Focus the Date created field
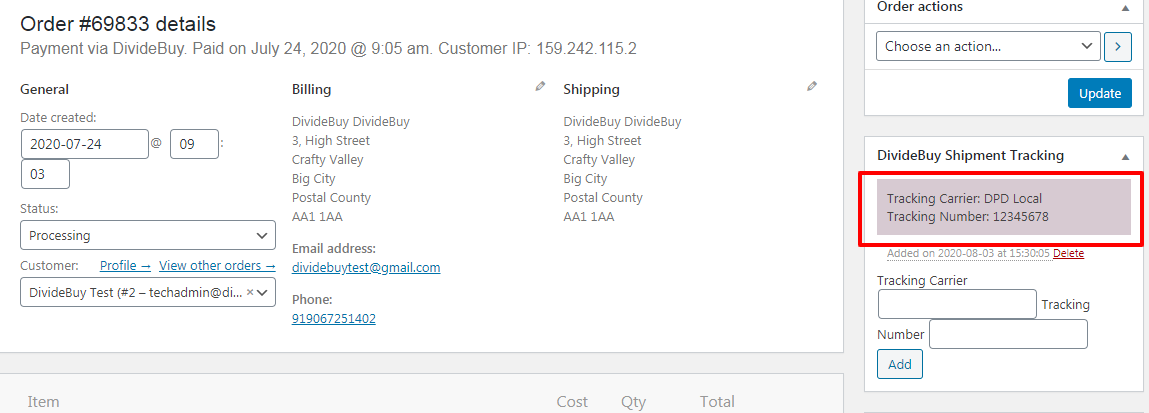Screen dimensions: 1149x413 pos(84,144)
